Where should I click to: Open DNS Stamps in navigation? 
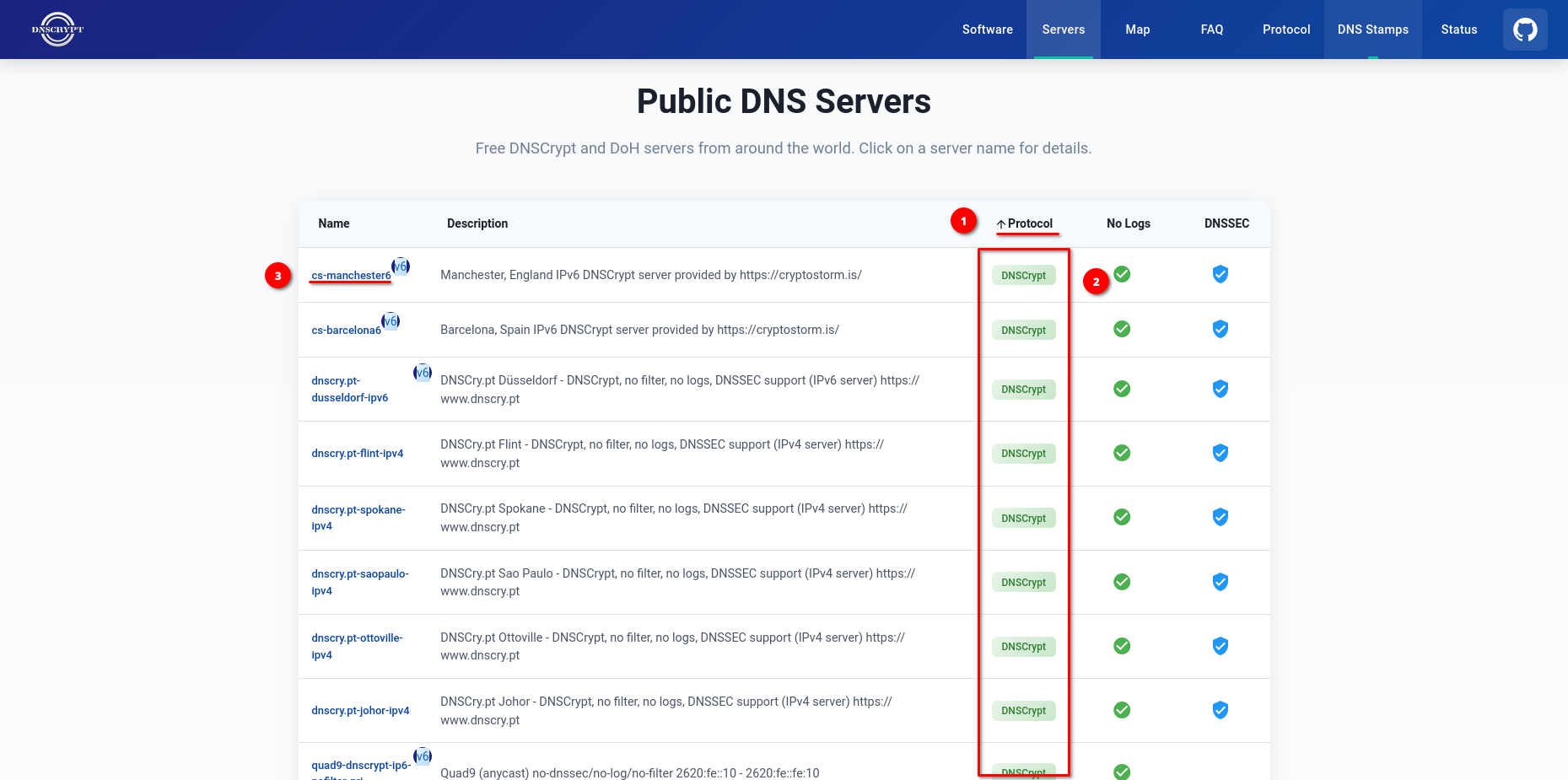pyautogui.click(x=1372, y=30)
